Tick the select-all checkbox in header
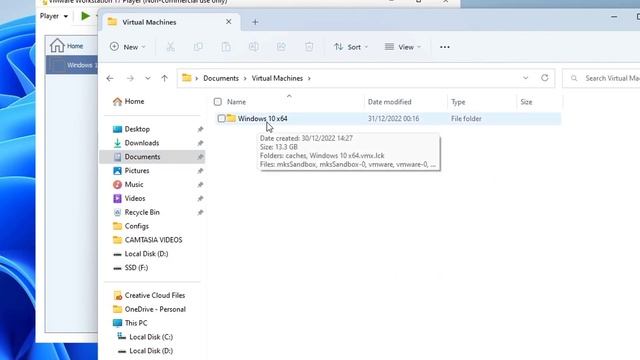Image resolution: width=640 pixels, height=360 pixels. (218, 102)
